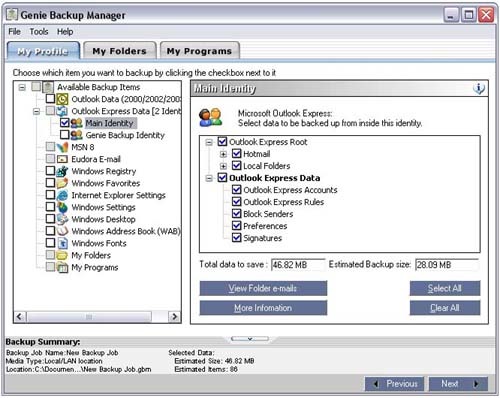
Task: Expand the Local Folders node
Action: pyautogui.click(x=223, y=166)
